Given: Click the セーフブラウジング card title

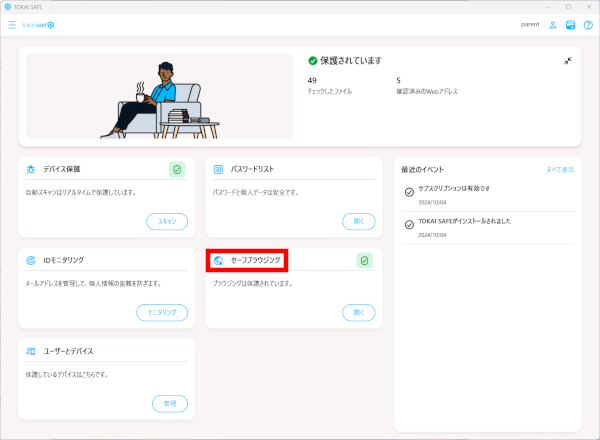Looking at the screenshot, I should click(257, 261).
